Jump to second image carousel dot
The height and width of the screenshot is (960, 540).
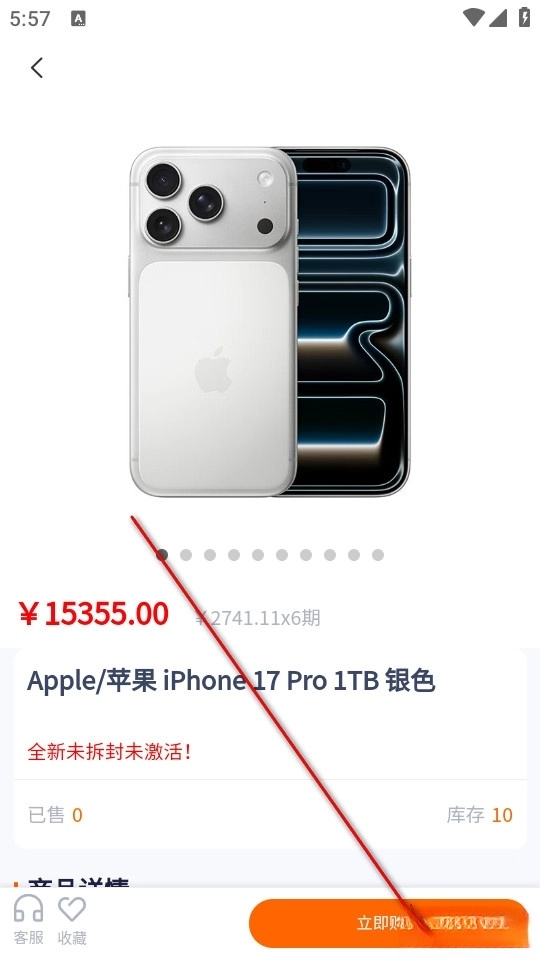(x=186, y=555)
